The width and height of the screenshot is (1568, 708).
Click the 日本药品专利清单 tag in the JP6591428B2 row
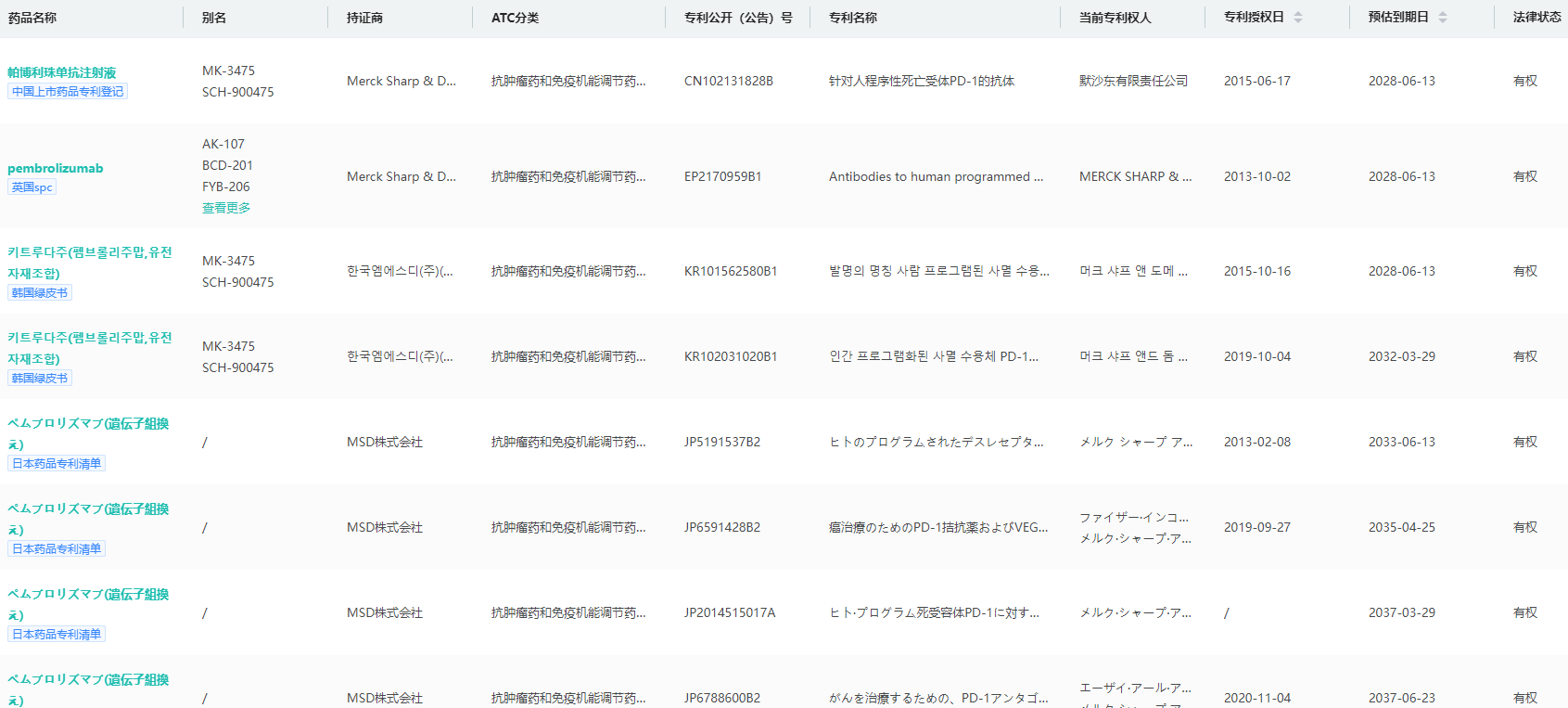click(57, 549)
